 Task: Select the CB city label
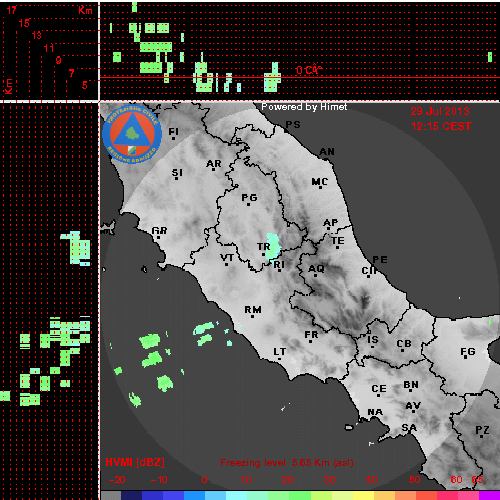coord(404,344)
